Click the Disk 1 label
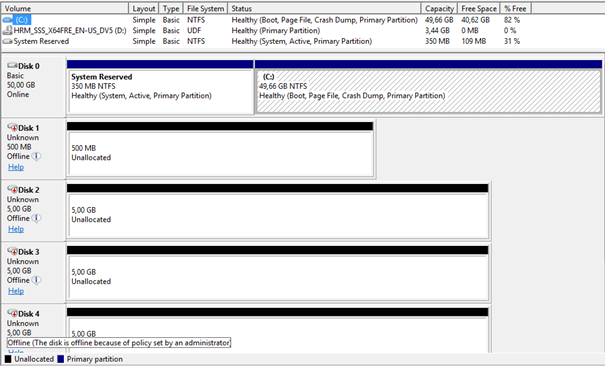605x366 pixels. coord(29,128)
